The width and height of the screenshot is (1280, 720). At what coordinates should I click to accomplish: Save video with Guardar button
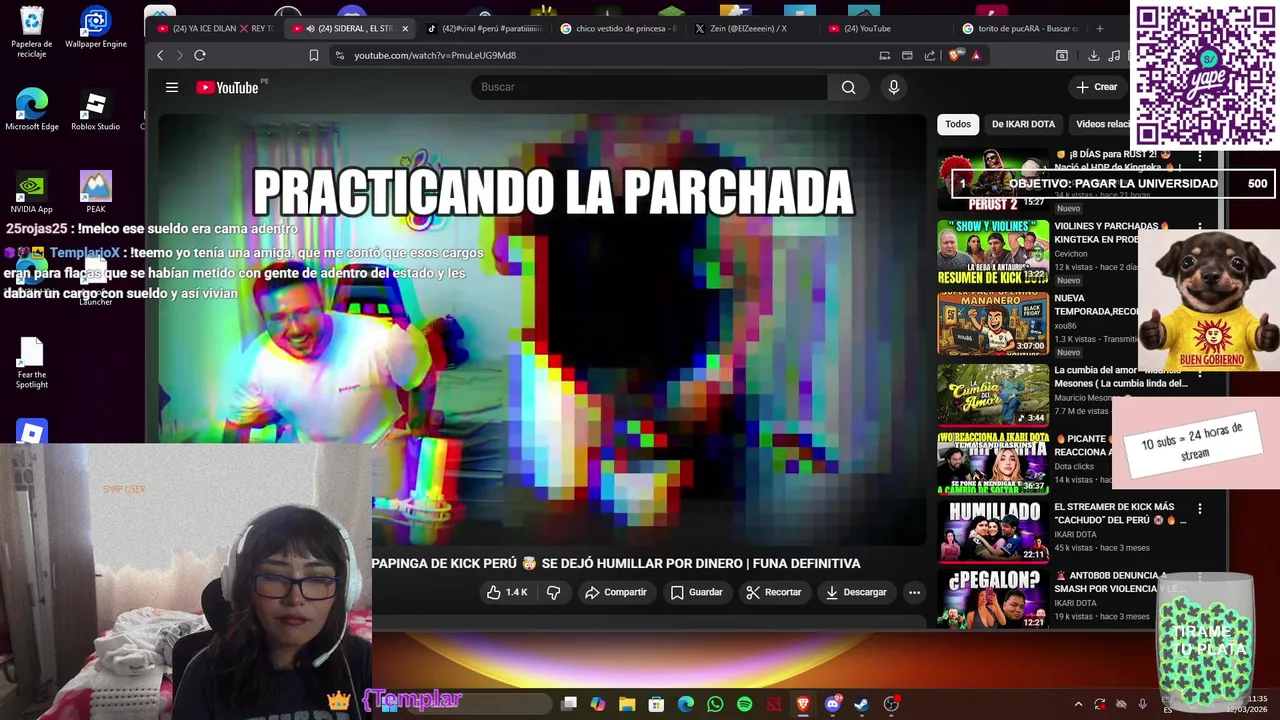point(696,592)
